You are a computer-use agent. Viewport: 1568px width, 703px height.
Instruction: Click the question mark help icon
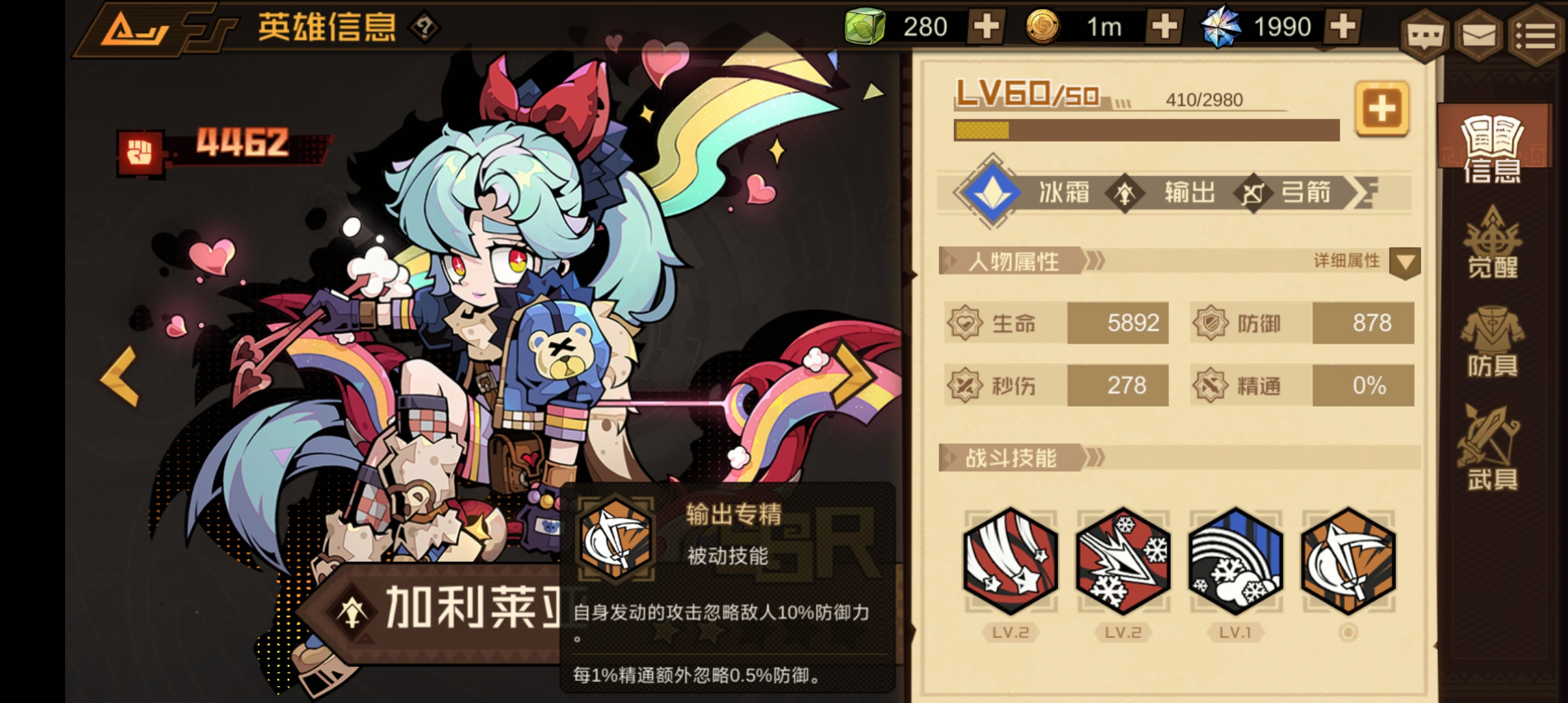click(425, 28)
